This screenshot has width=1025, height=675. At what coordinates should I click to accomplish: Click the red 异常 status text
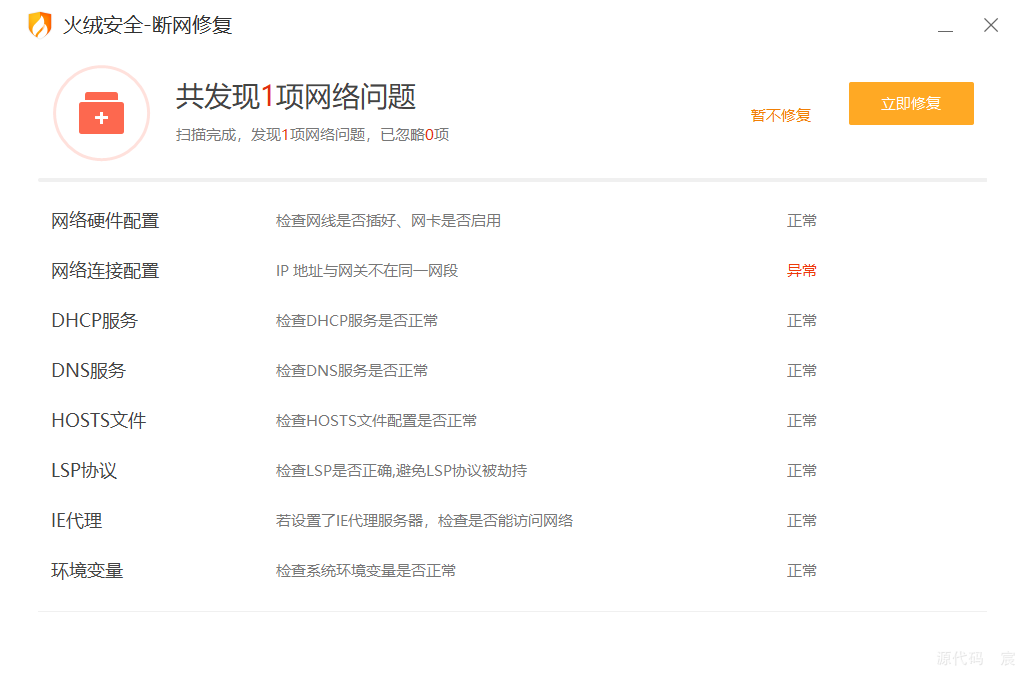pos(801,271)
